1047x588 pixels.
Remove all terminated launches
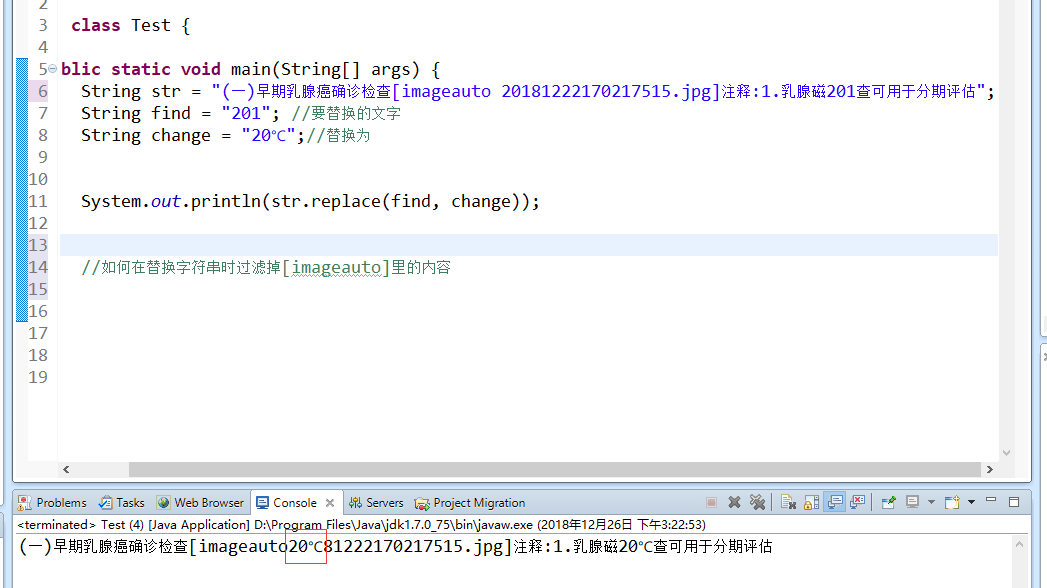(x=757, y=503)
